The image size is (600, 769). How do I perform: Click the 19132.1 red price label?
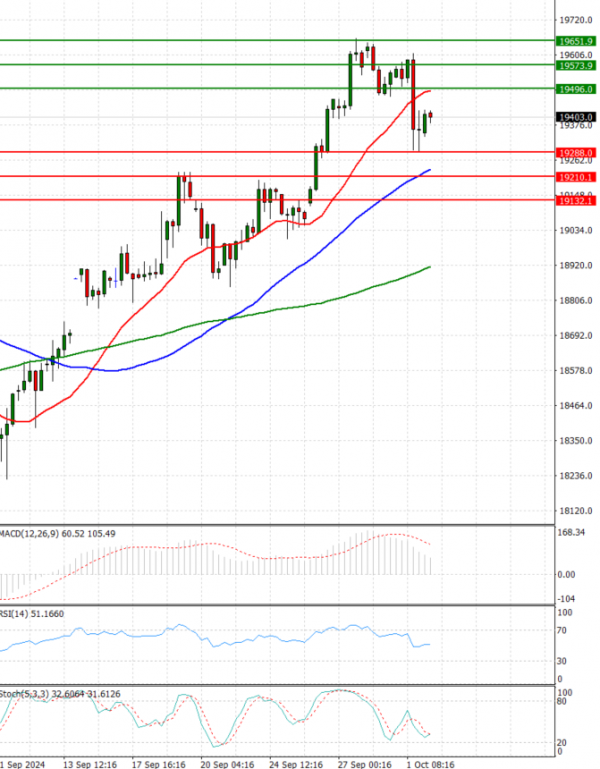(x=575, y=201)
